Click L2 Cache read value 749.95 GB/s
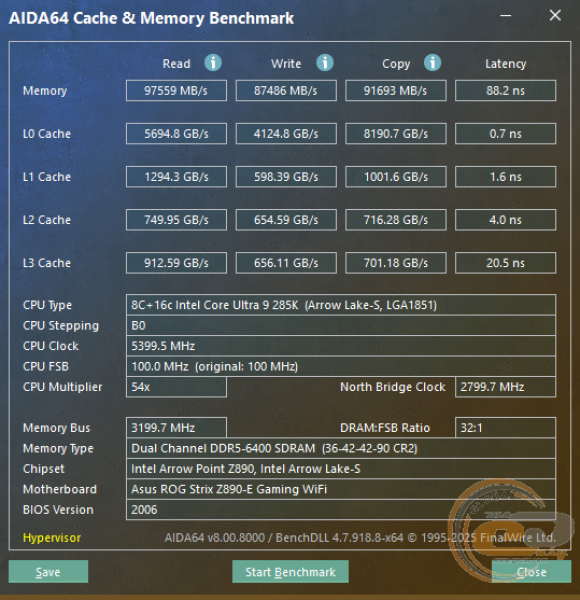Screen dimensions: 580x600 pos(176,220)
